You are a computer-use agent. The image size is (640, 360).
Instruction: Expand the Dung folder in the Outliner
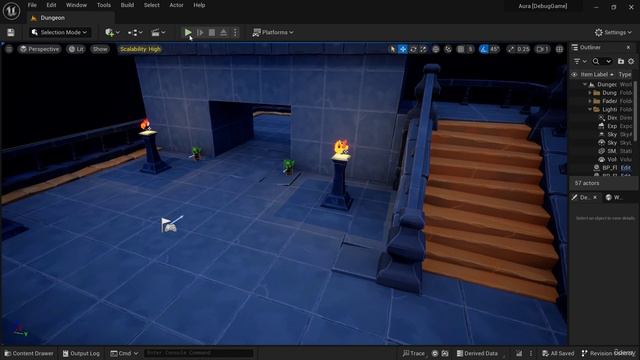coord(590,93)
